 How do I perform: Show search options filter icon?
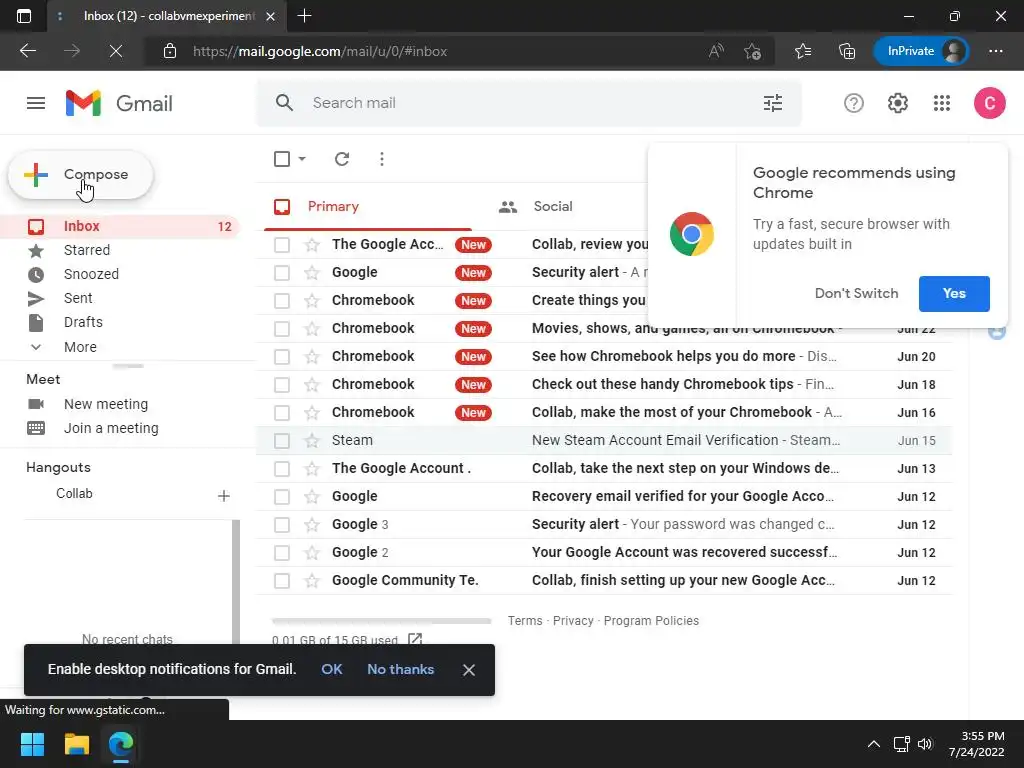(x=773, y=103)
